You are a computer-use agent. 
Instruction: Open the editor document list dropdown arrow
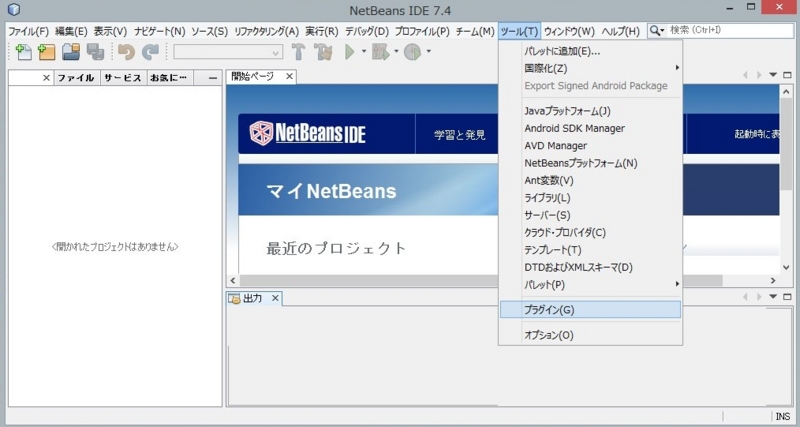[x=773, y=75]
